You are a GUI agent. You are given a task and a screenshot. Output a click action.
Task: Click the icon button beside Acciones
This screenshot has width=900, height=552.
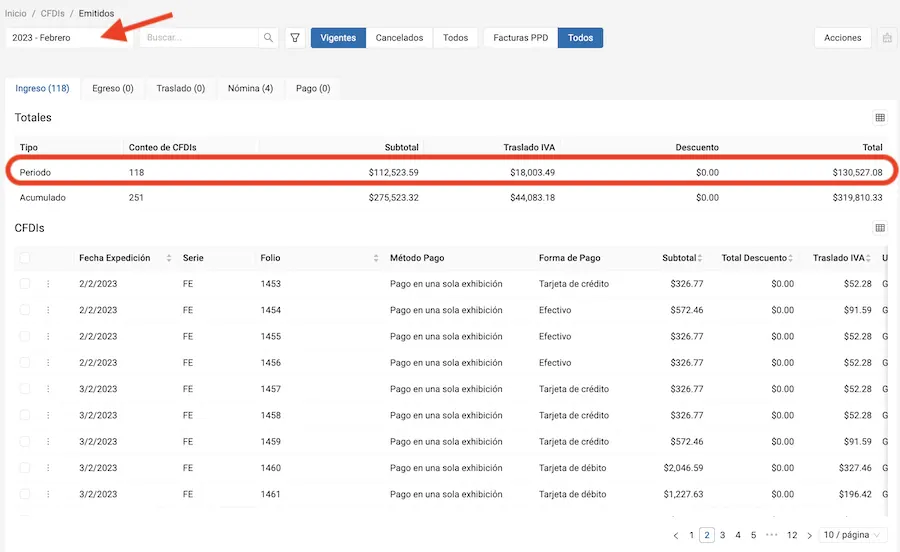point(886,38)
